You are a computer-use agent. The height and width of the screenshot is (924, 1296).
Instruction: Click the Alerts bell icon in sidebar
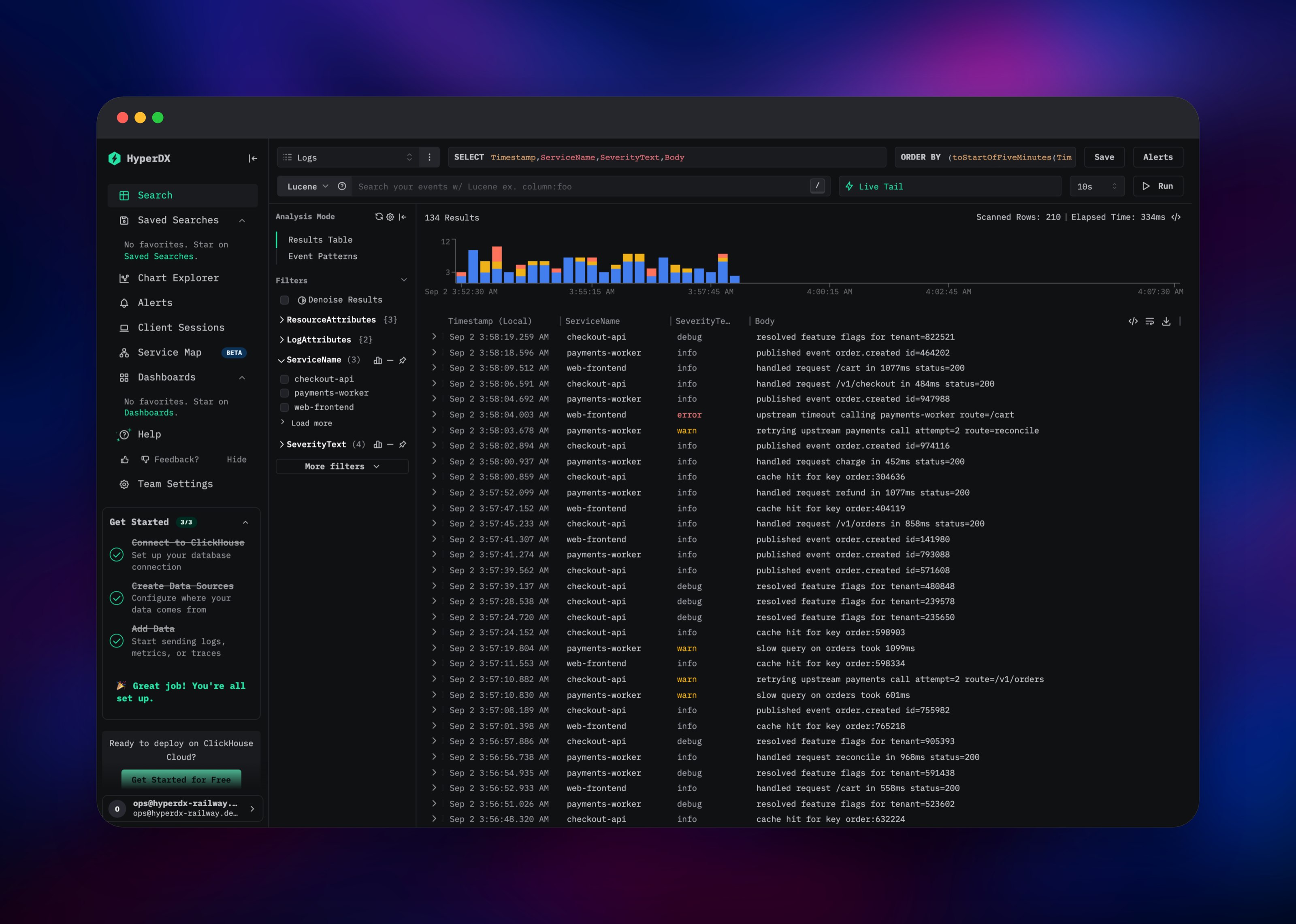124,303
